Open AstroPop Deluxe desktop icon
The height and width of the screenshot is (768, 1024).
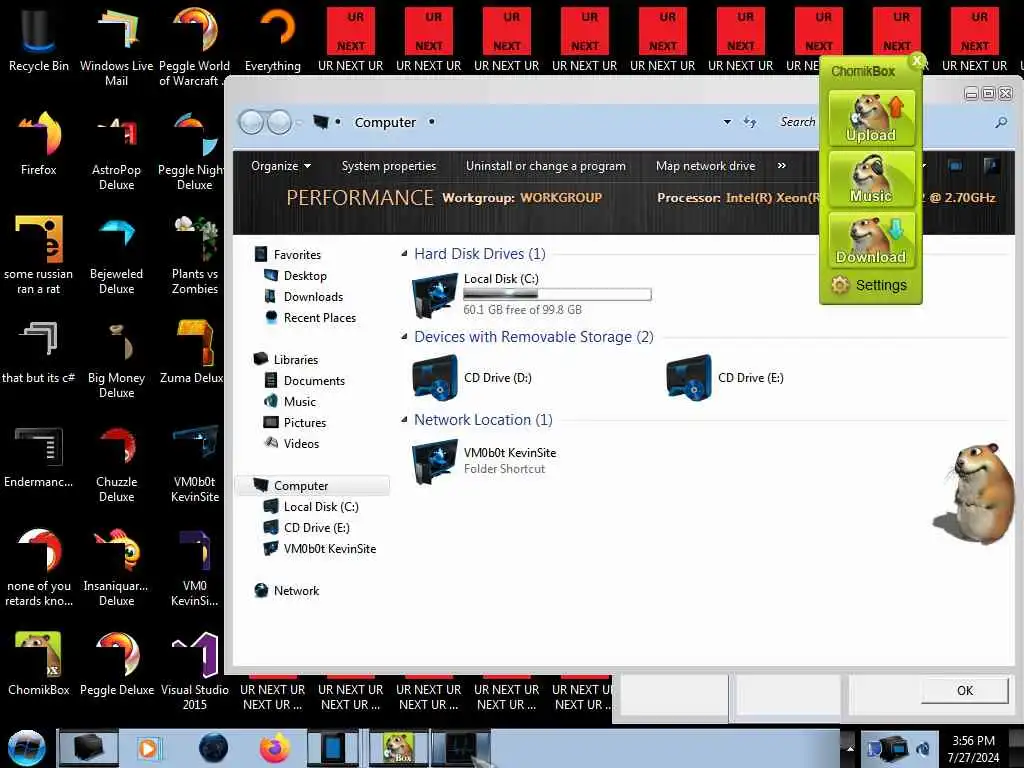point(116,150)
